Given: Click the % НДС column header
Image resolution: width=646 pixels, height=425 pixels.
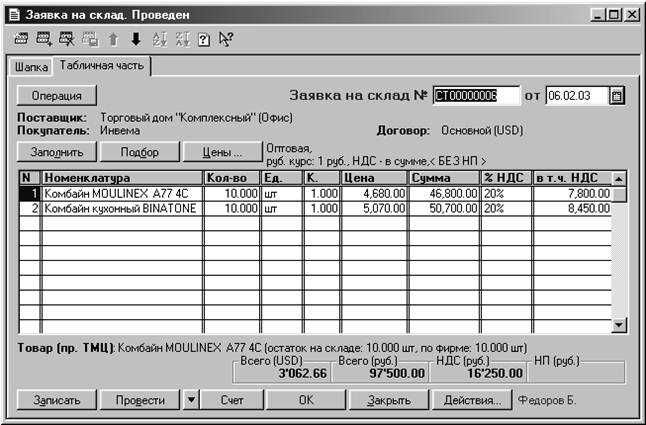Looking at the screenshot, I should (x=506, y=178).
